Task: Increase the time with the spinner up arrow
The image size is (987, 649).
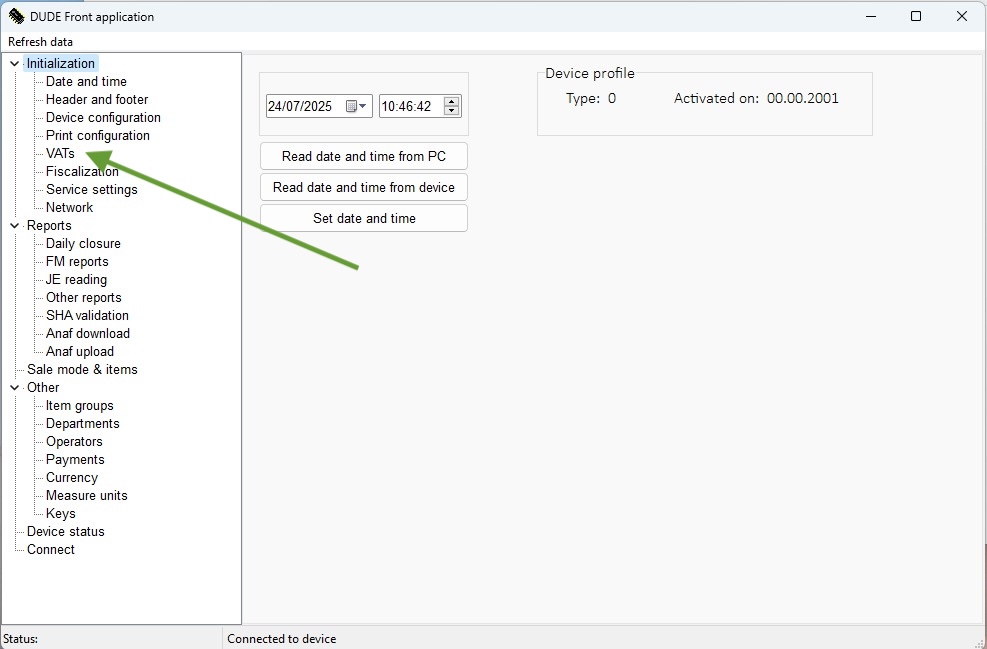Action: coord(451,101)
